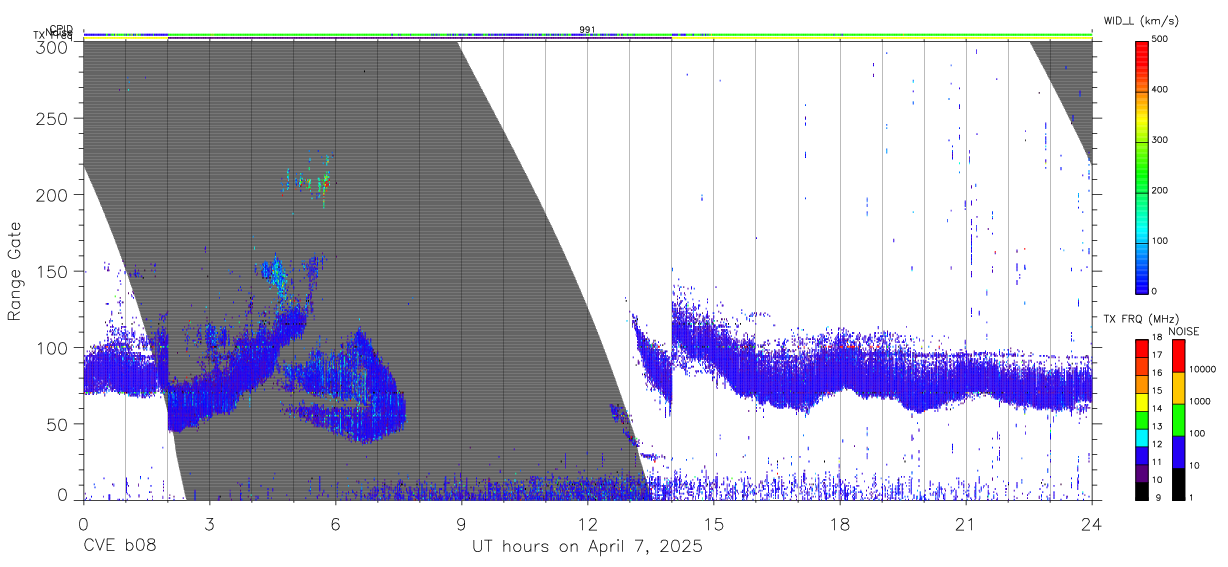Click x-axis tick label 18
The width and height of the screenshot is (1228, 567).
pyautogui.click(x=840, y=525)
